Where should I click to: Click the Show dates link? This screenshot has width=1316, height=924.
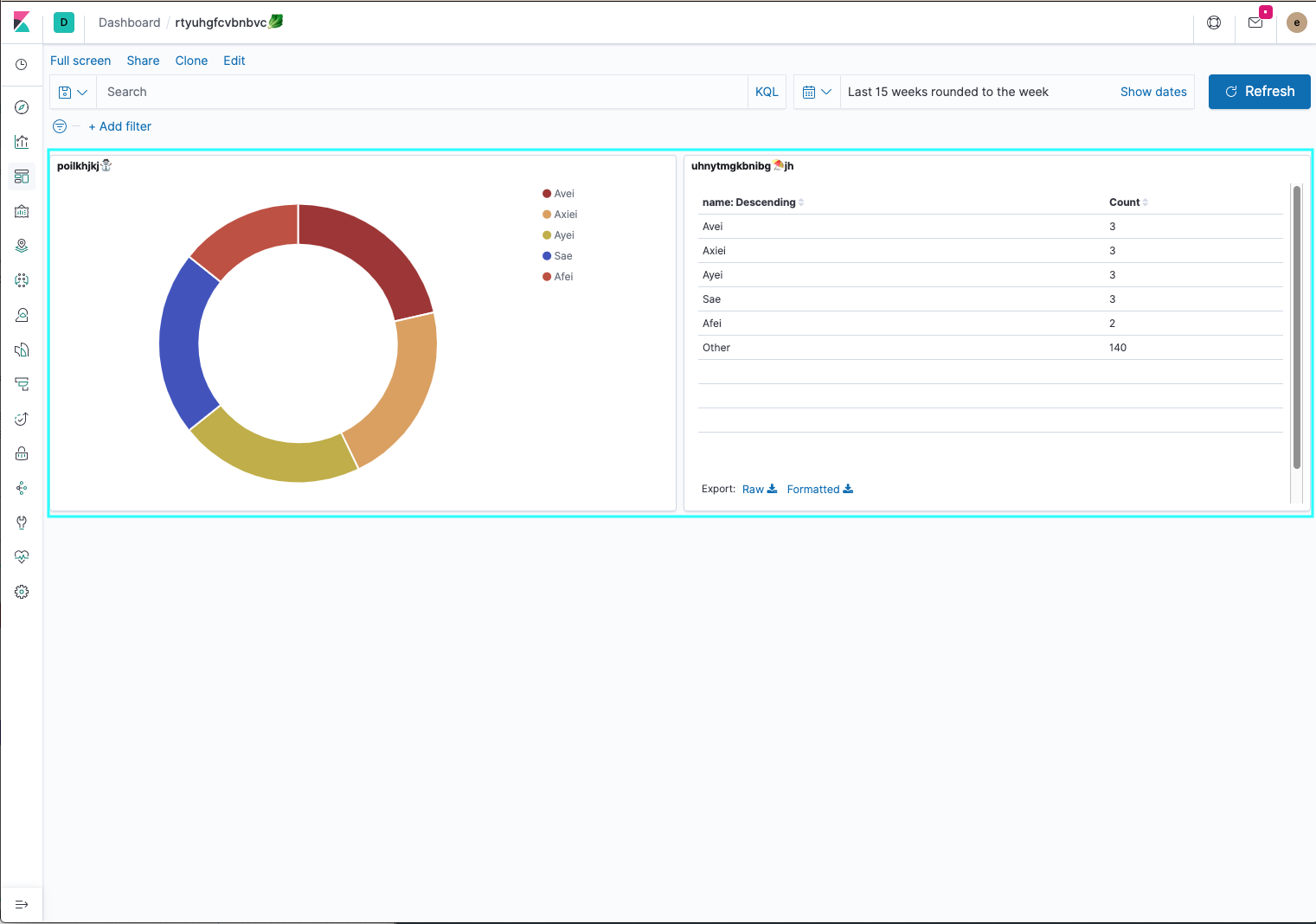(1152, 92)
